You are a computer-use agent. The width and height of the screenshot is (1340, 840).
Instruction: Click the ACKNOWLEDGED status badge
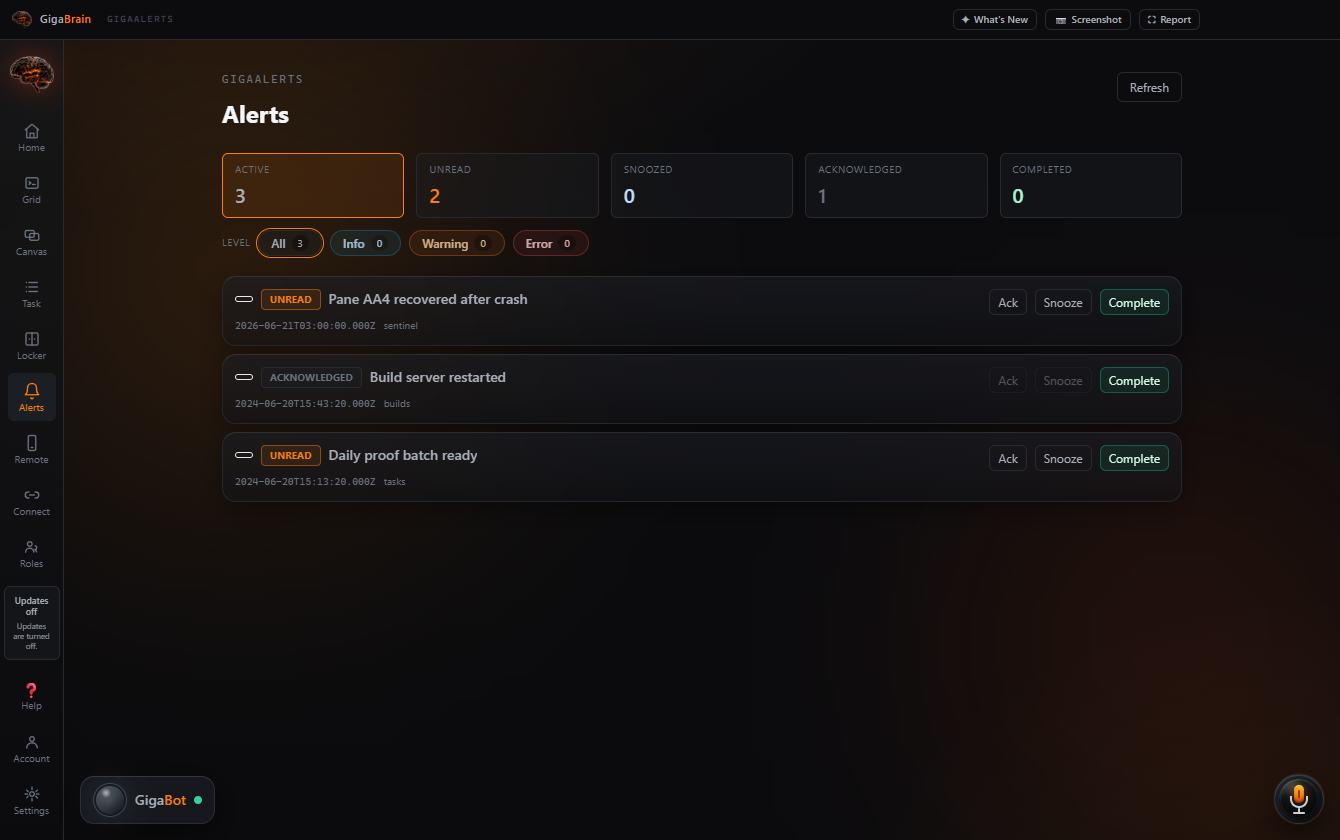(311, 378)
